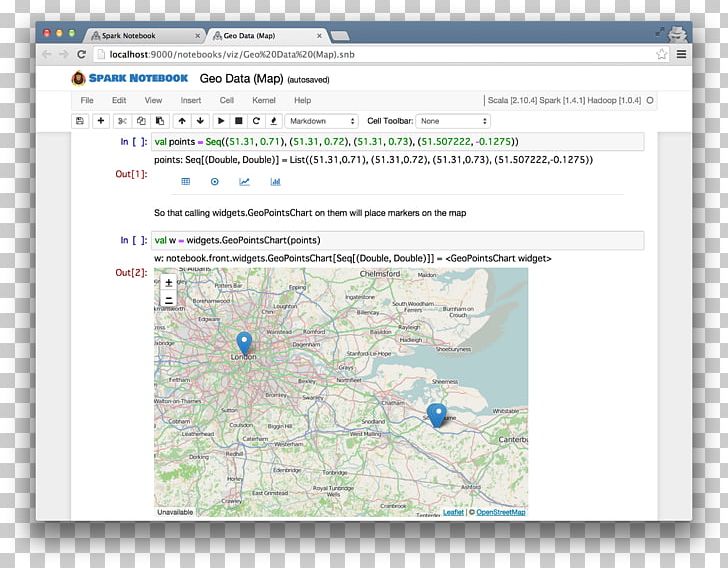The height and width of the screenshot is (568, 728).
Task: Go forward with the browser forward arrow
Action: [x=64, y=54]
